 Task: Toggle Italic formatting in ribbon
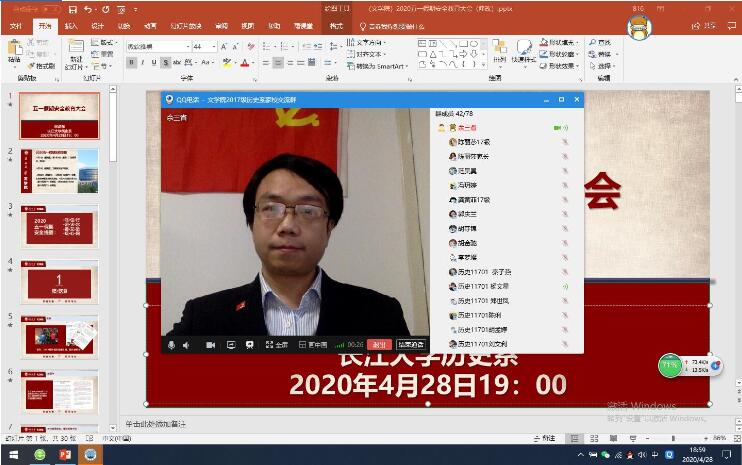(143, 63)
